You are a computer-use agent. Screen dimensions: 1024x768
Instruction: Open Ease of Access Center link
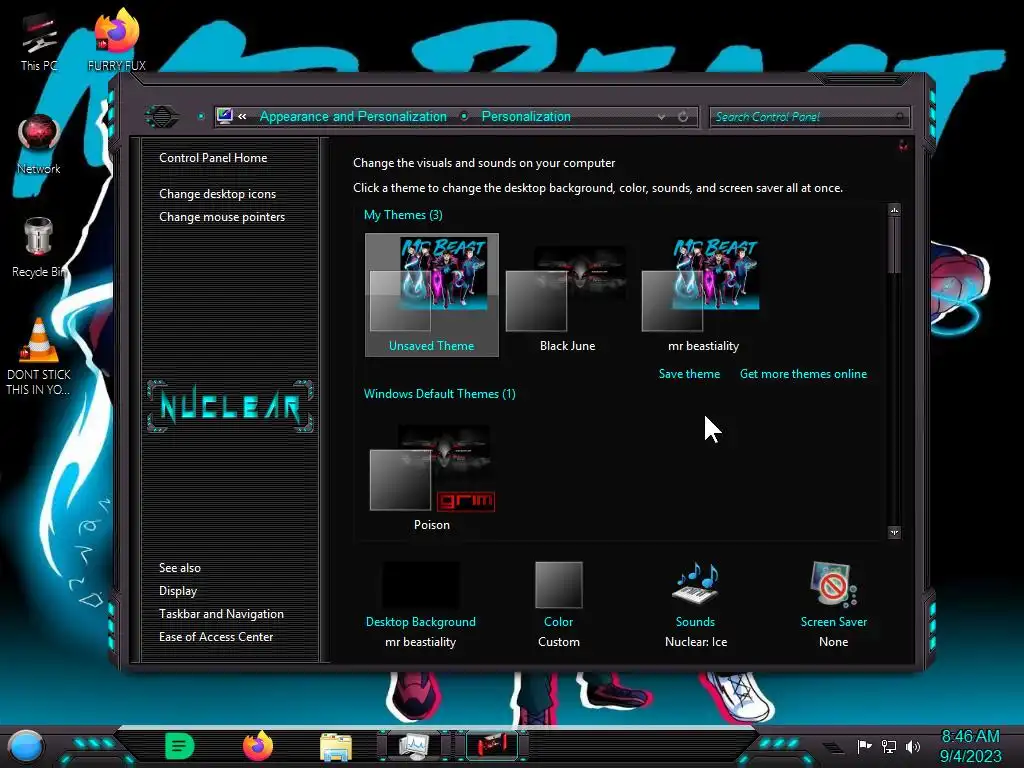pos(216,637)
